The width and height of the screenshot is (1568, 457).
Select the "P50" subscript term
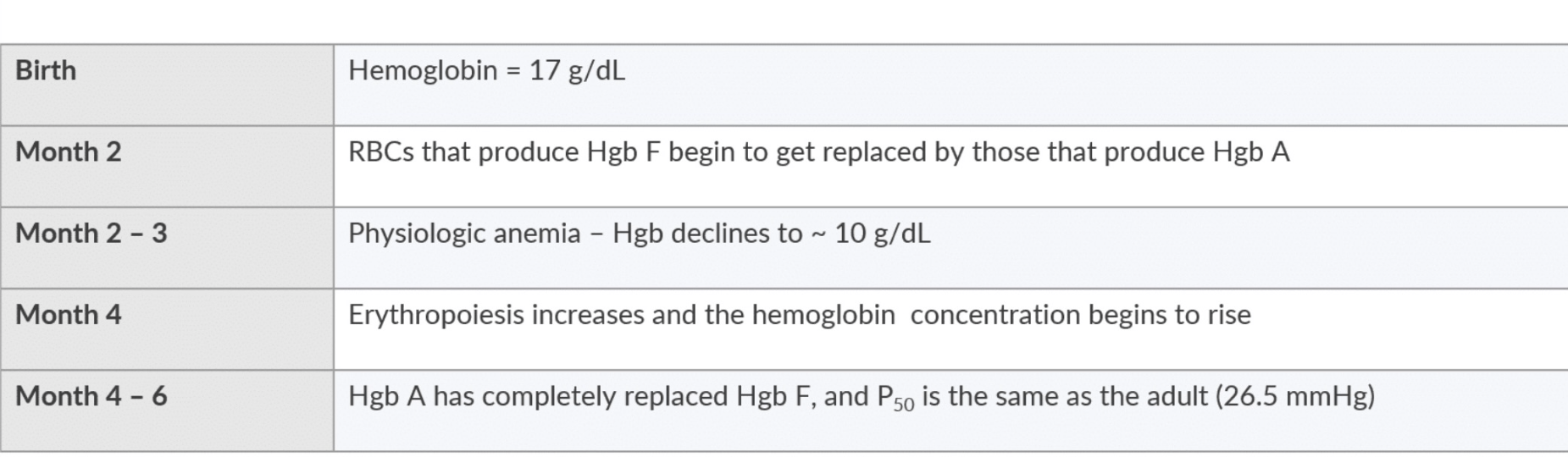pos(895,398)
